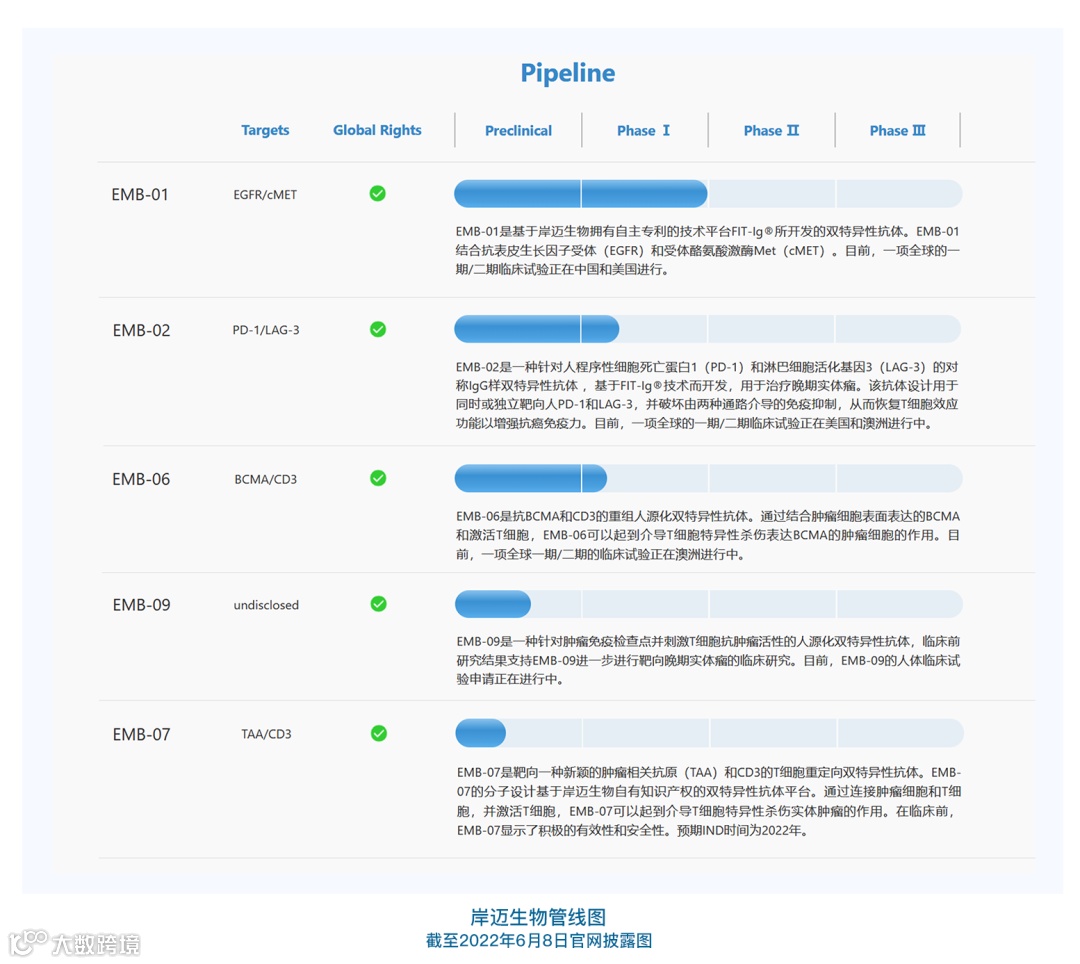Click the EGFR/cMET target label
This screenshot has height=964, width=1080.
[x=265, y=195]
